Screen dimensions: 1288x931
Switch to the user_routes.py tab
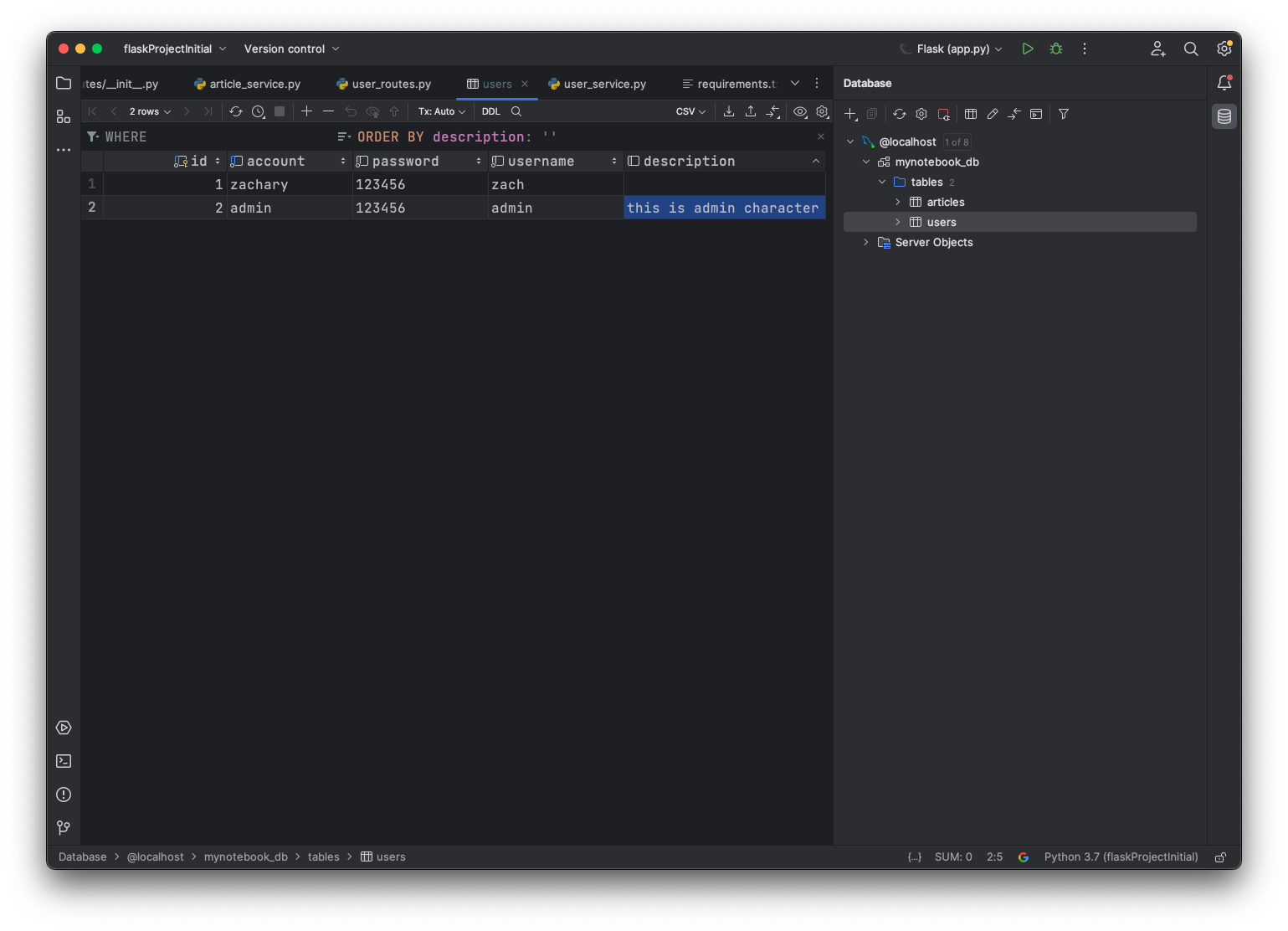pyautogui.click(x=391, y=84)
